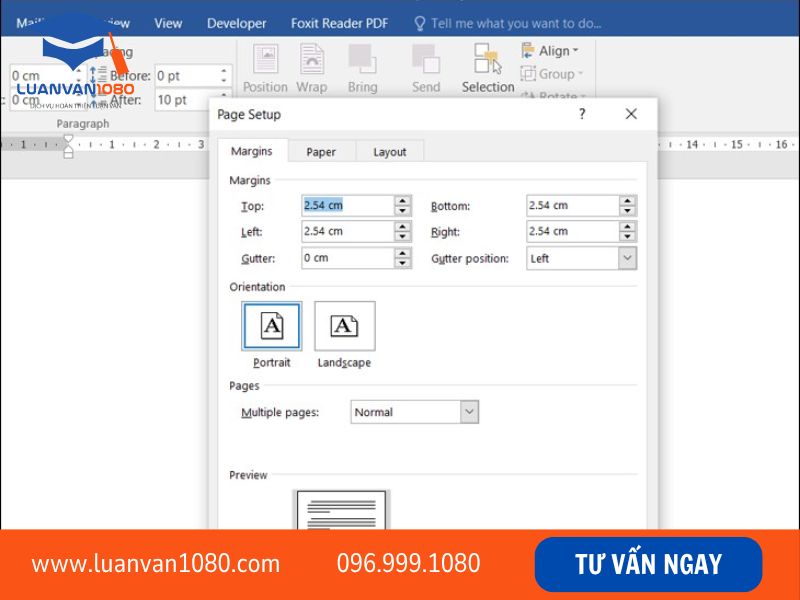
Task: Decrease the Right margin value
Action: coord(628,236)
